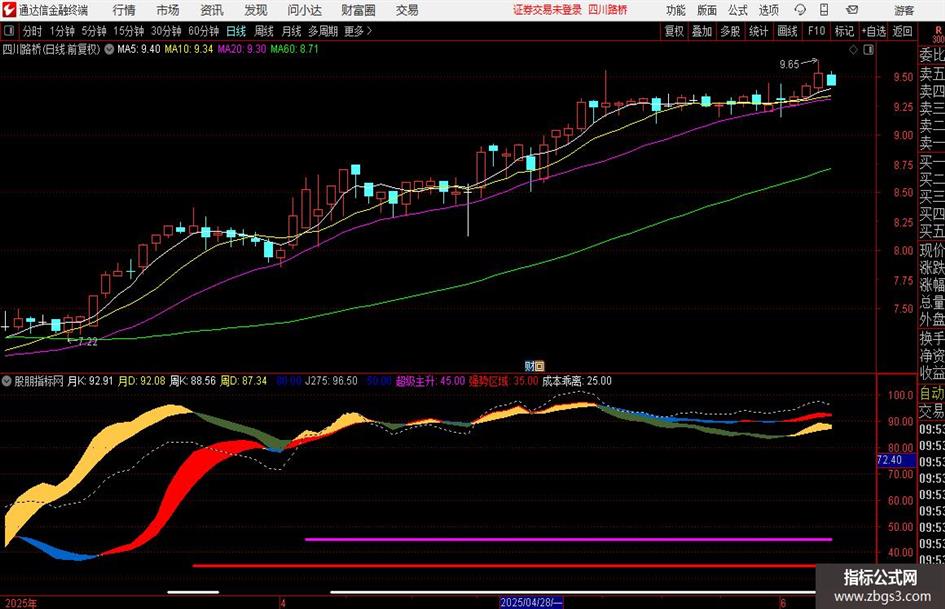Screen dimensions: 945x609
Task: Open the 公式 menu
Action: 738,10
